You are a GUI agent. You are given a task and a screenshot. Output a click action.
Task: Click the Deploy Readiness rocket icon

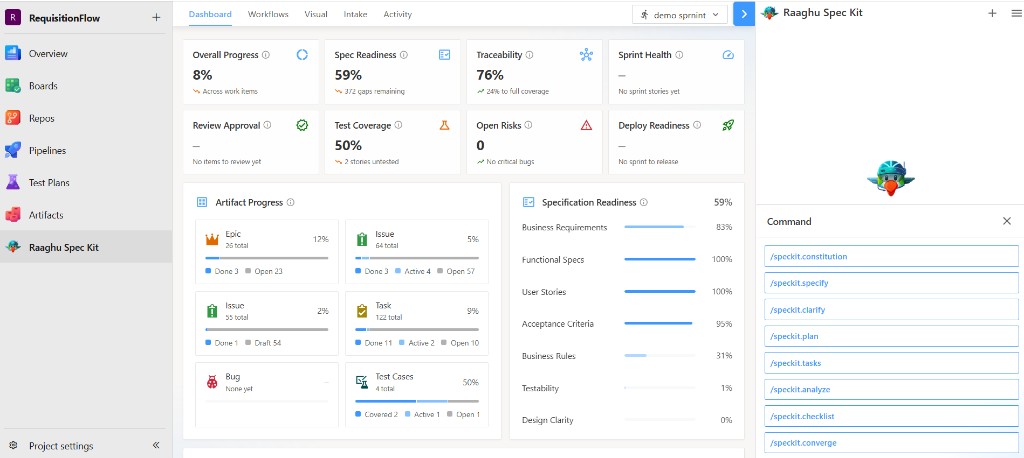click(728, 125)
